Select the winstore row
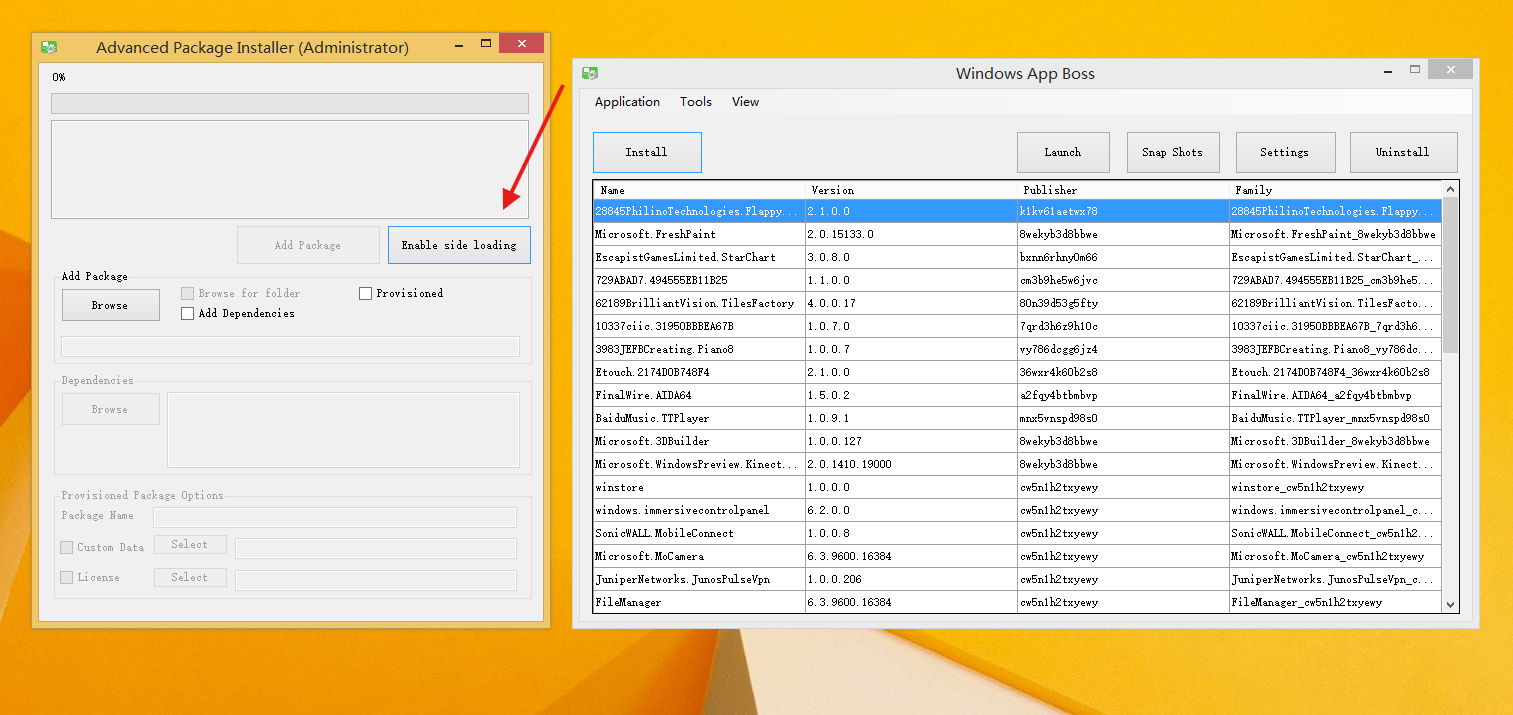This screenshot has height=715, width=1513. 1018,487
